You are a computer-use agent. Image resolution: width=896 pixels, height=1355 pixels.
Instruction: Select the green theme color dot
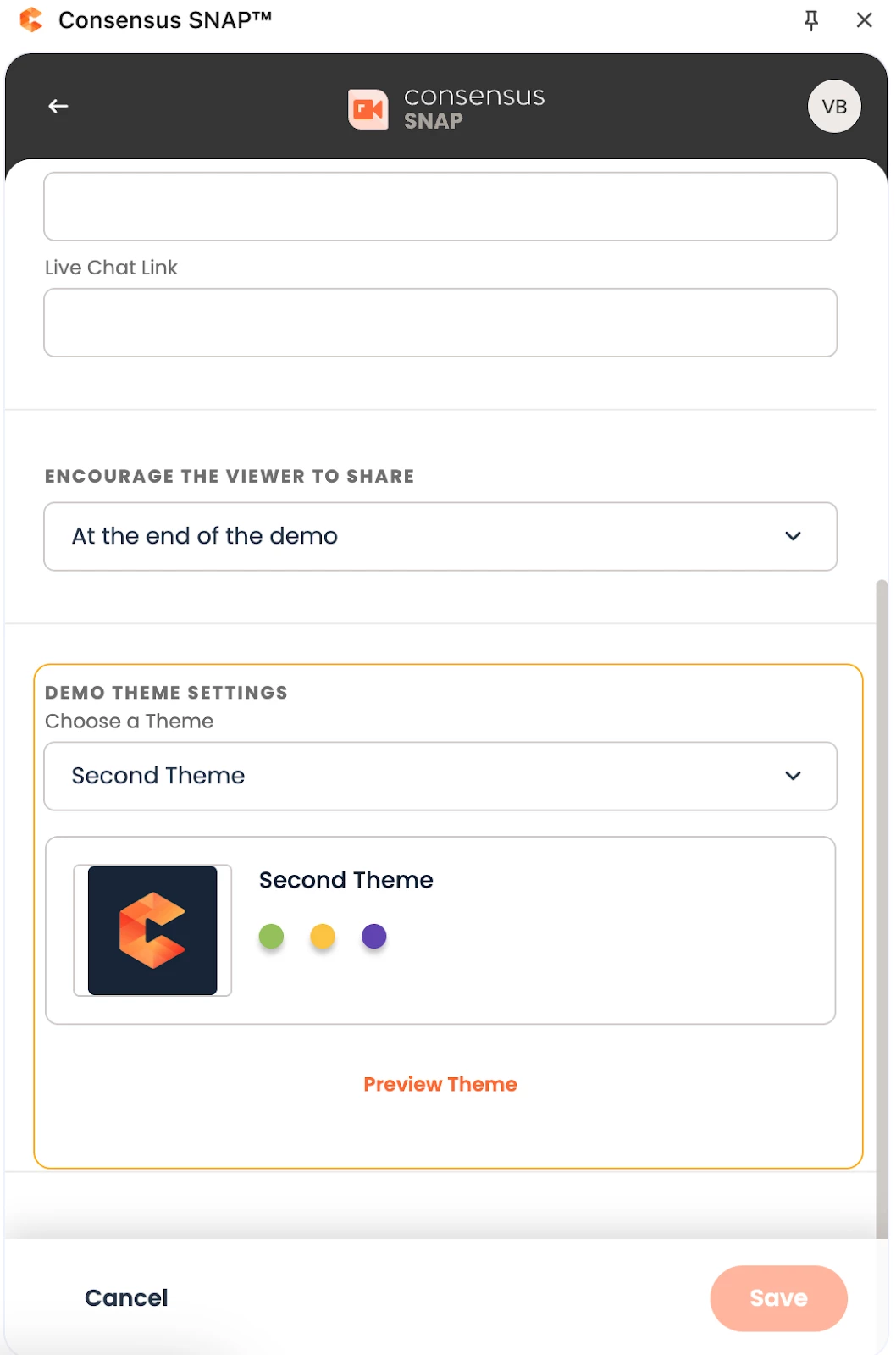coord(271,936)
